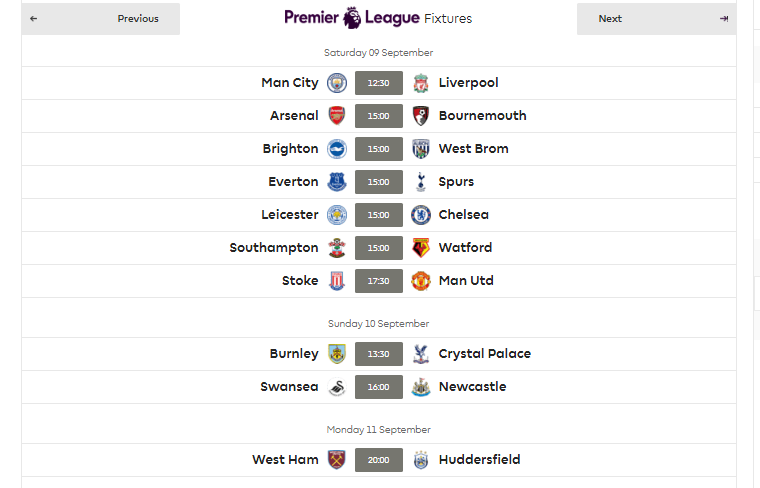Screen dimensions: 760x488
Task: Open the Spurs cockerel crest
Action: (421, 182)
